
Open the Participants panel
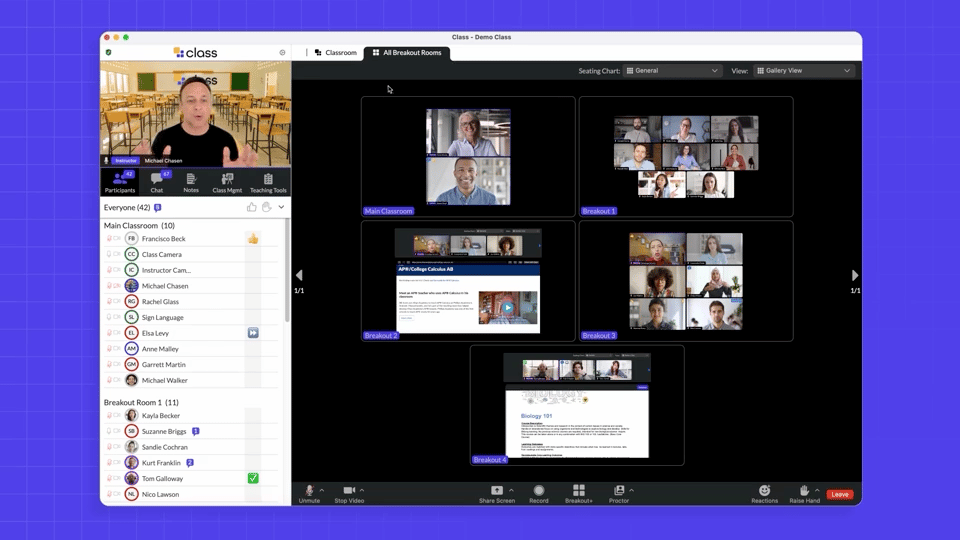click(x=119, y=181)
